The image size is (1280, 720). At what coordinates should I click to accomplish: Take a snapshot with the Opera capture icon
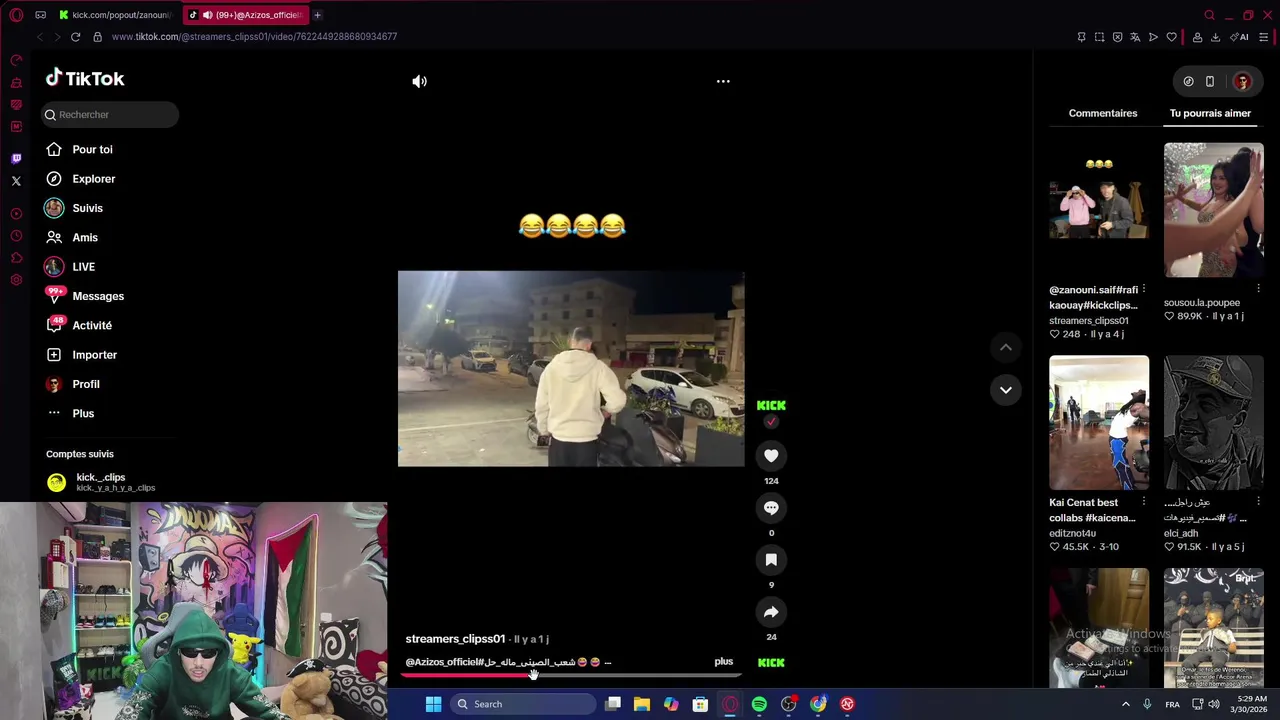[x=1099, y=37]
